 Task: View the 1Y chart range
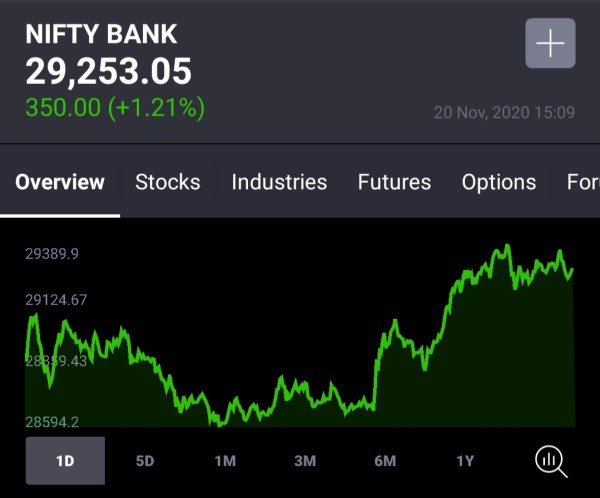tap(465, 461)
